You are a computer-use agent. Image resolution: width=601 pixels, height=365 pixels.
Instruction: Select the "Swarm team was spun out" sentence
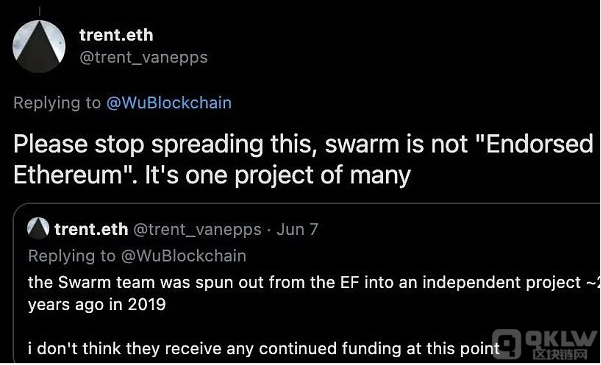pos(314,283)
